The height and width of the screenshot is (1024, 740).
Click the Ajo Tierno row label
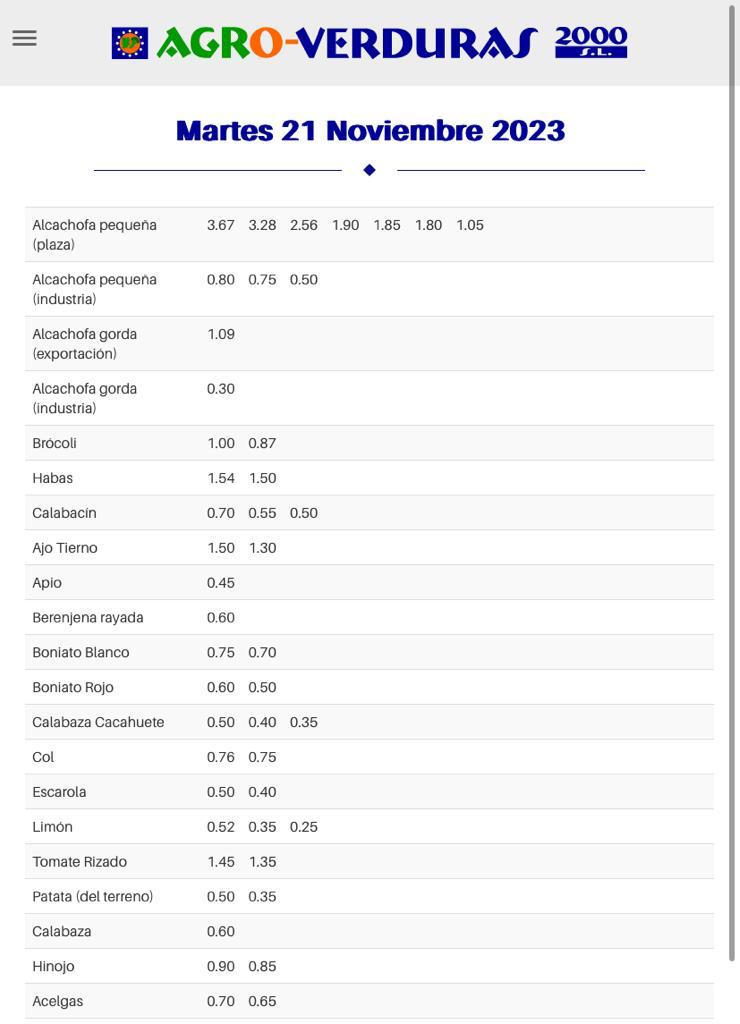[65, 548]
